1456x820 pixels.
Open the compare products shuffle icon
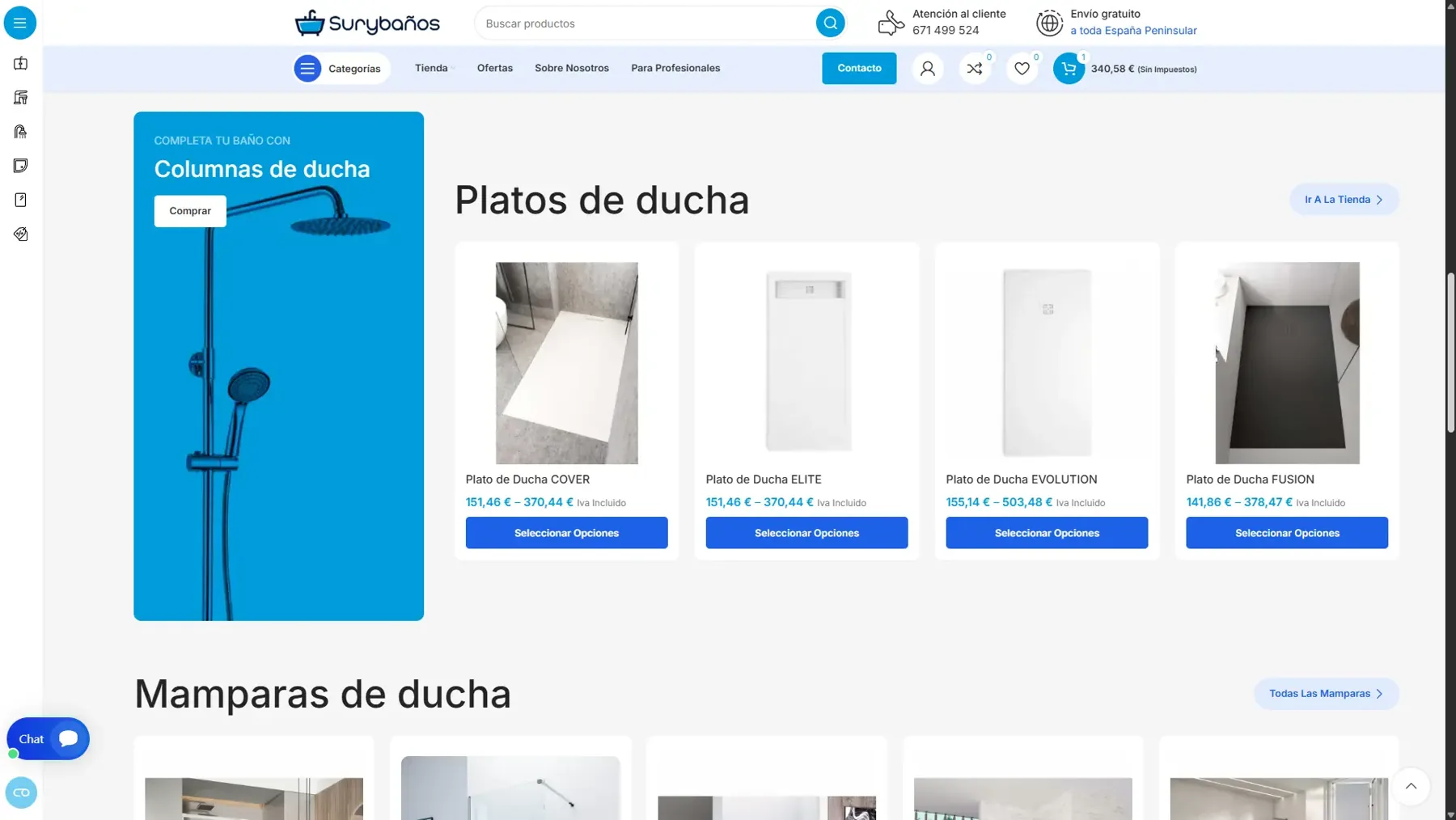coord(975,69)
